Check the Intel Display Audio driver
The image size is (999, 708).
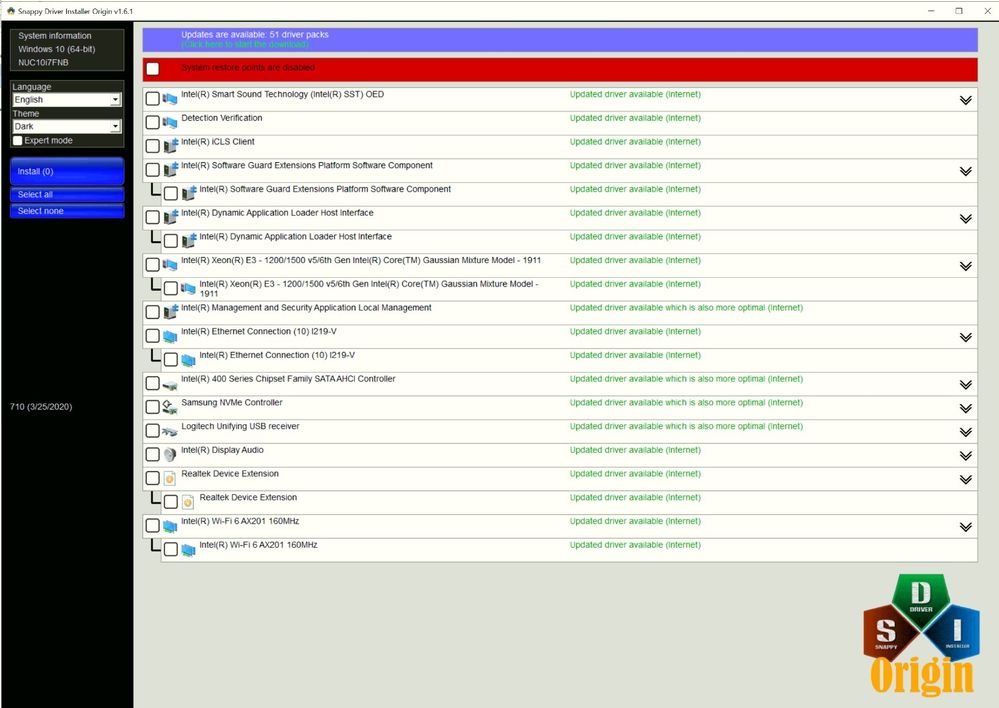point(153,454)
